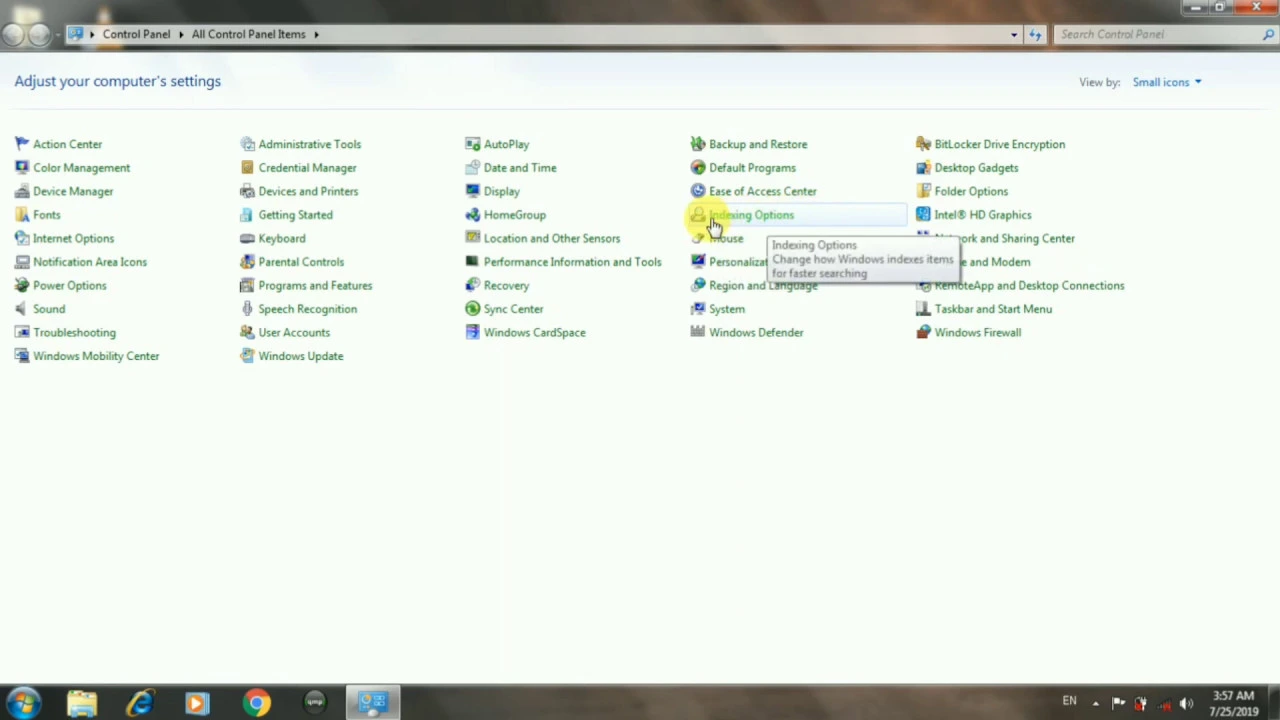Open the Indexing Options link

[x=752, y=215]
